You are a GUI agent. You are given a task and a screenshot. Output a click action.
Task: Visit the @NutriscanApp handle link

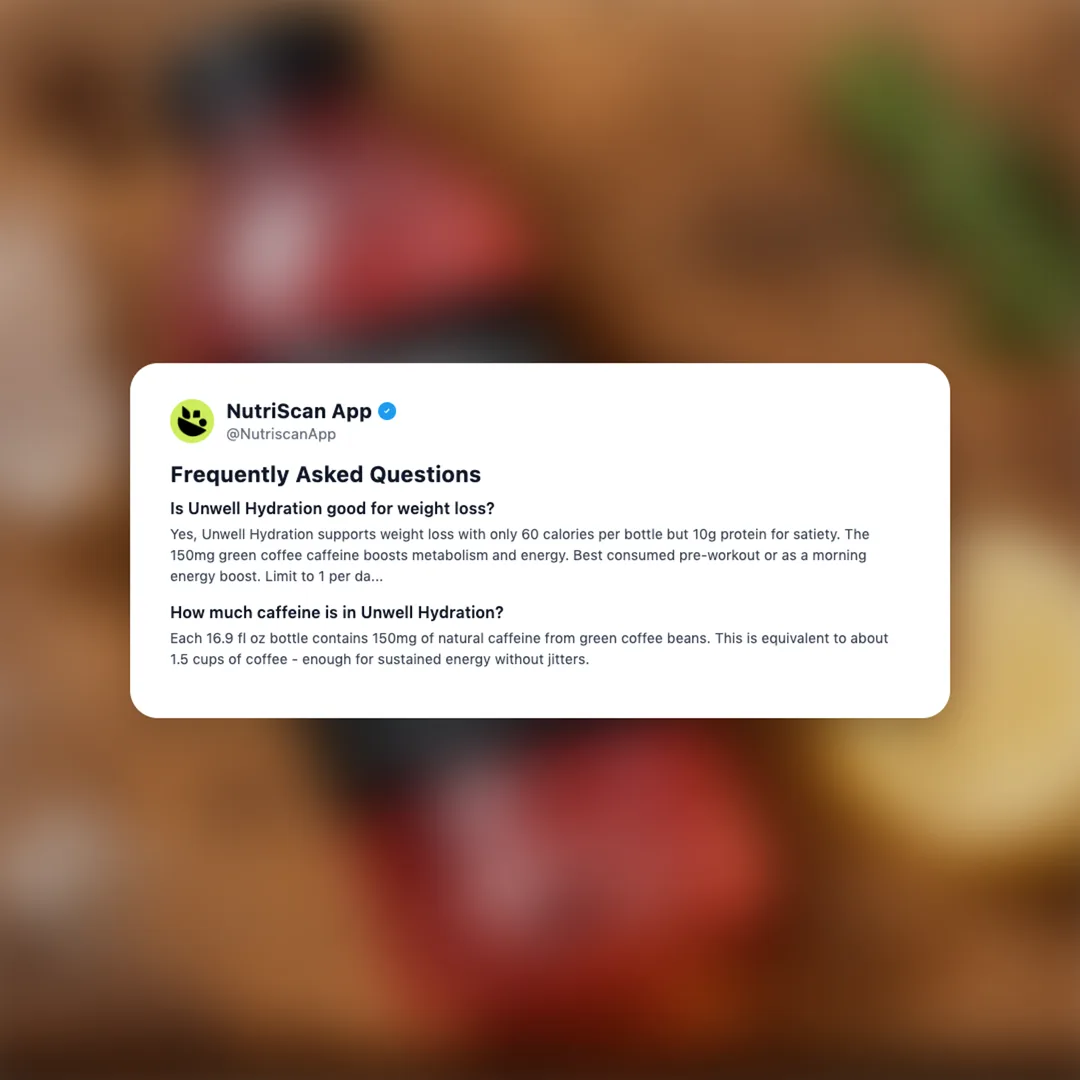tap(281, 434)
